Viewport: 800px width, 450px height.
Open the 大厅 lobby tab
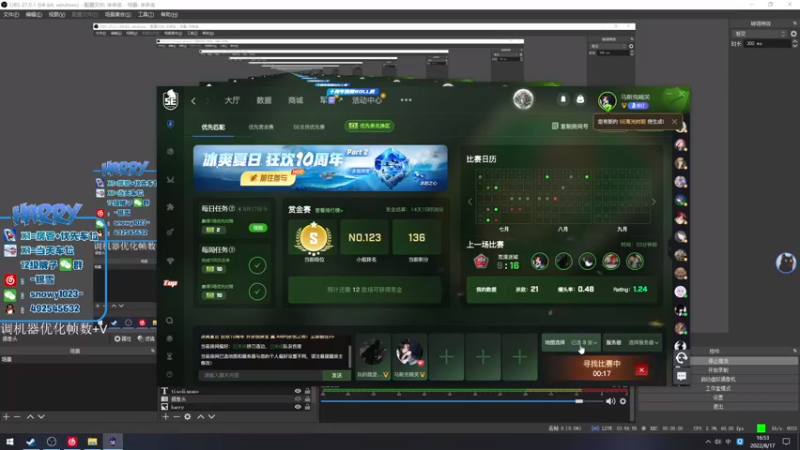click(232, 101)
